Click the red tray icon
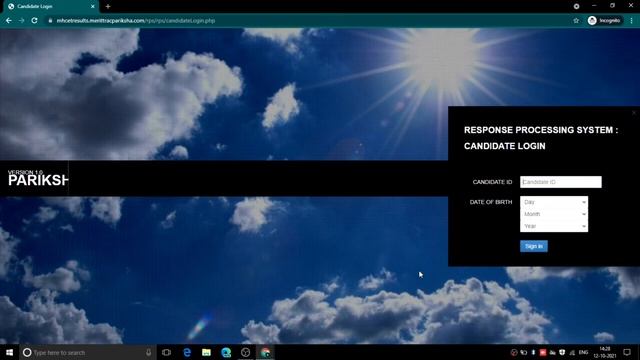 click(543, 352)
